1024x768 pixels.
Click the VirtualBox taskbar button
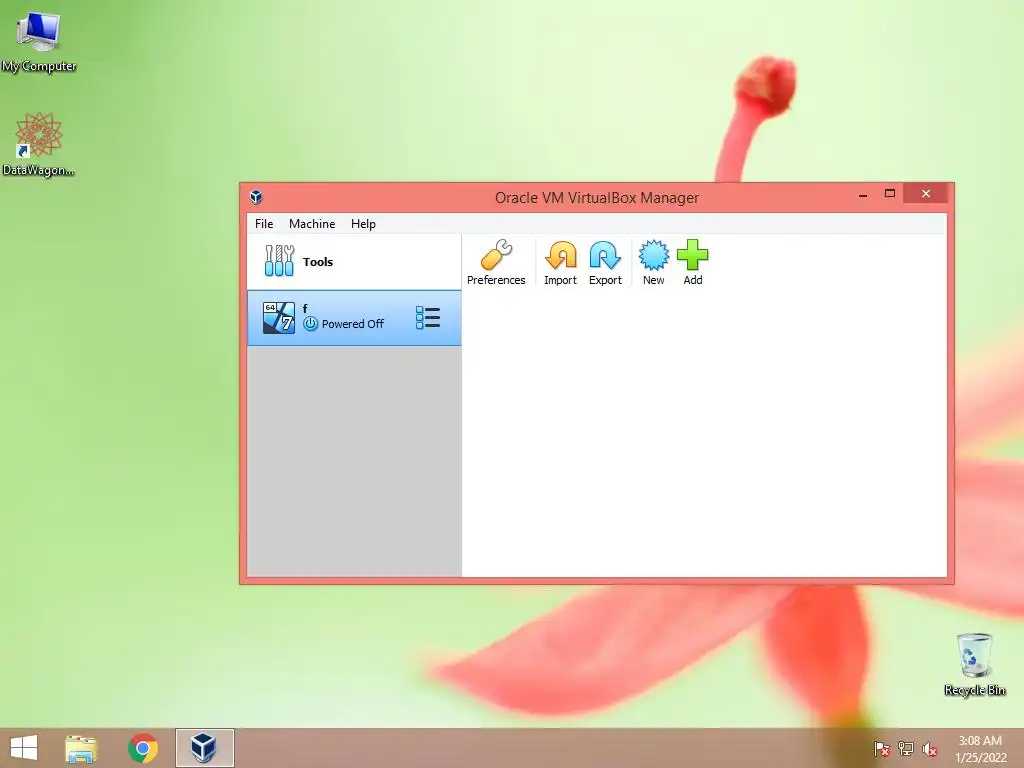click(204, 748)
